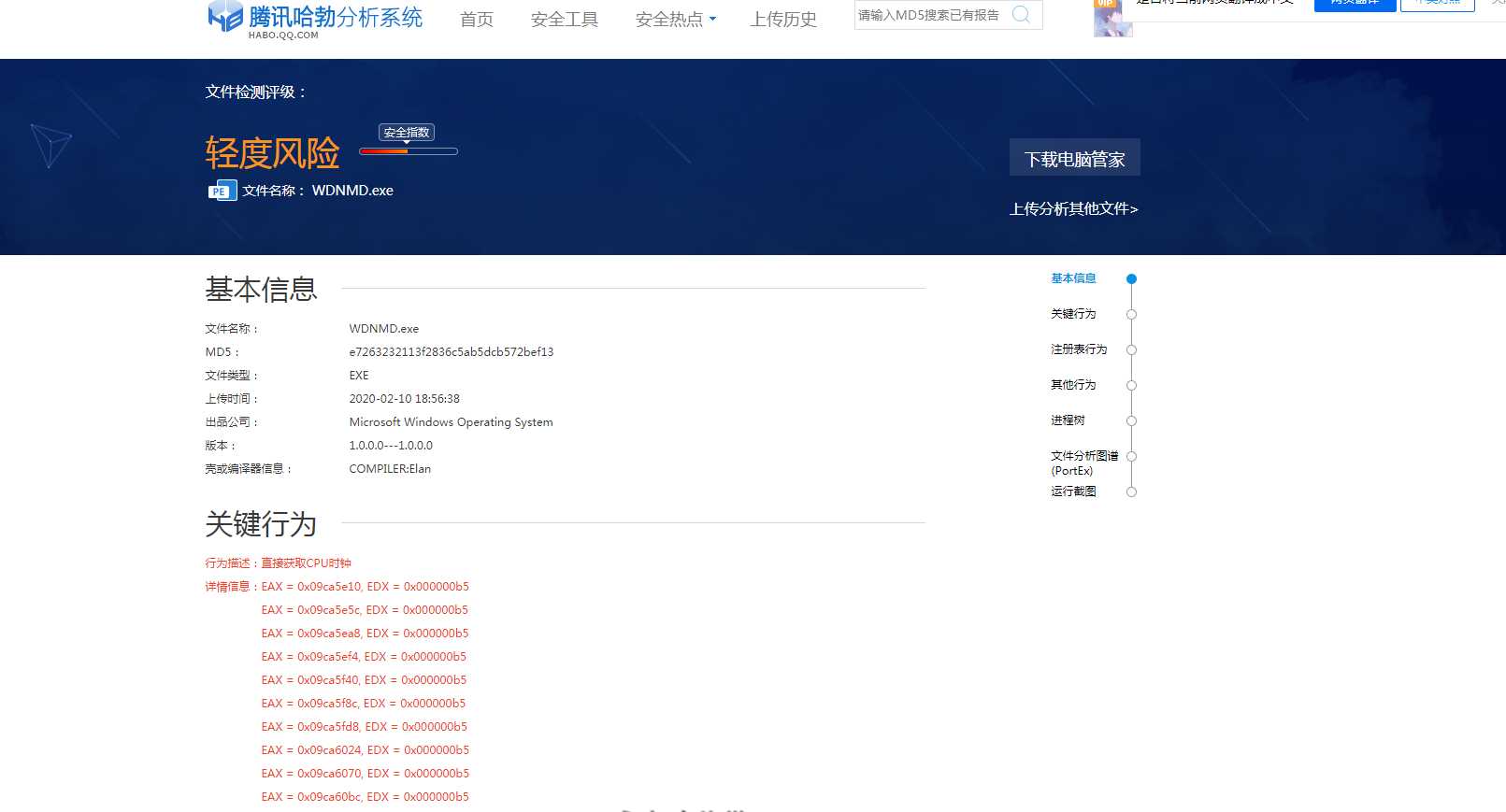The width and height of the screenshot is (1506, 812).
Task: Click row EAX = 0x09ca5f8c
Action: click(364, 704)
